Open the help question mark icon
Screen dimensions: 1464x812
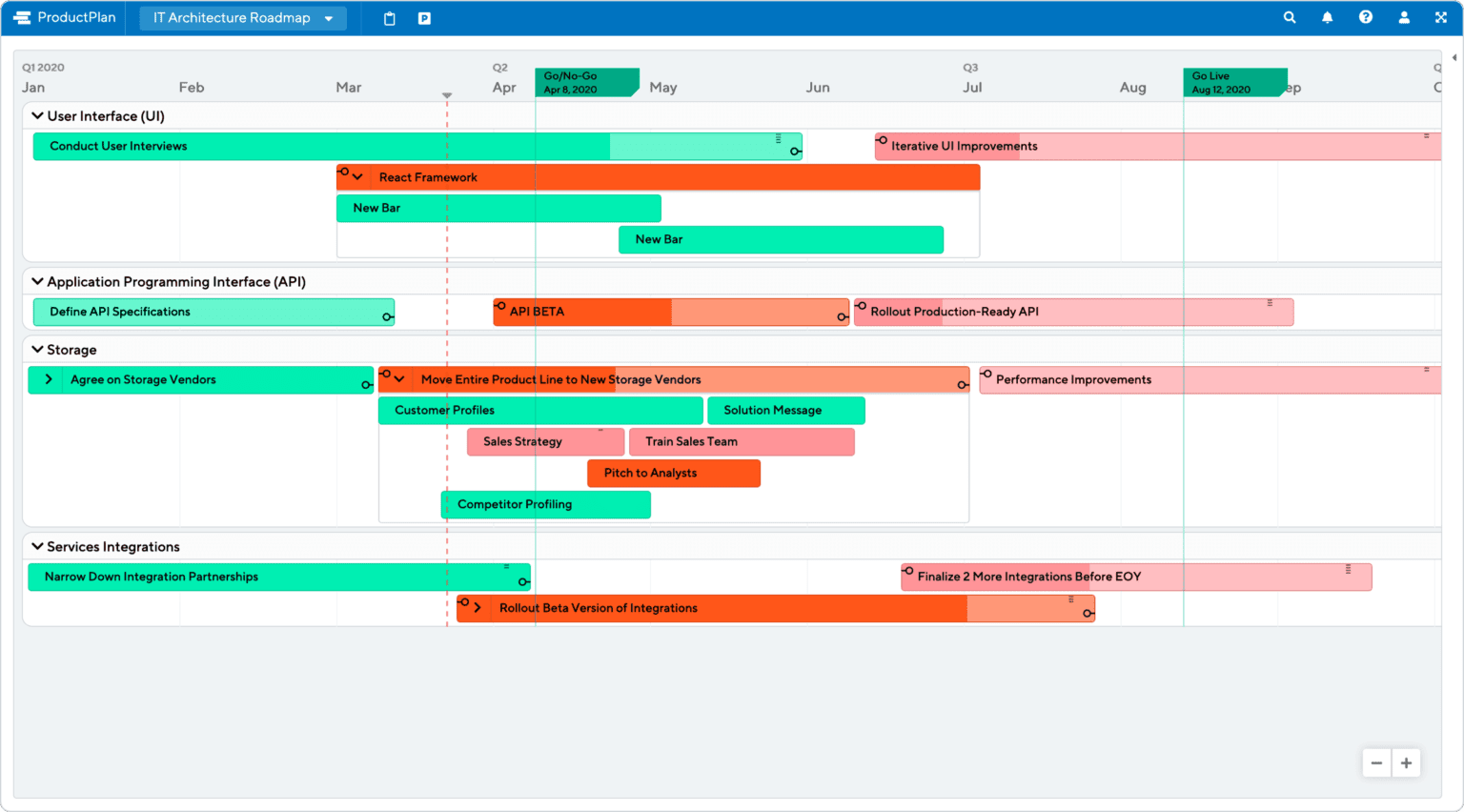point(1365,17)
